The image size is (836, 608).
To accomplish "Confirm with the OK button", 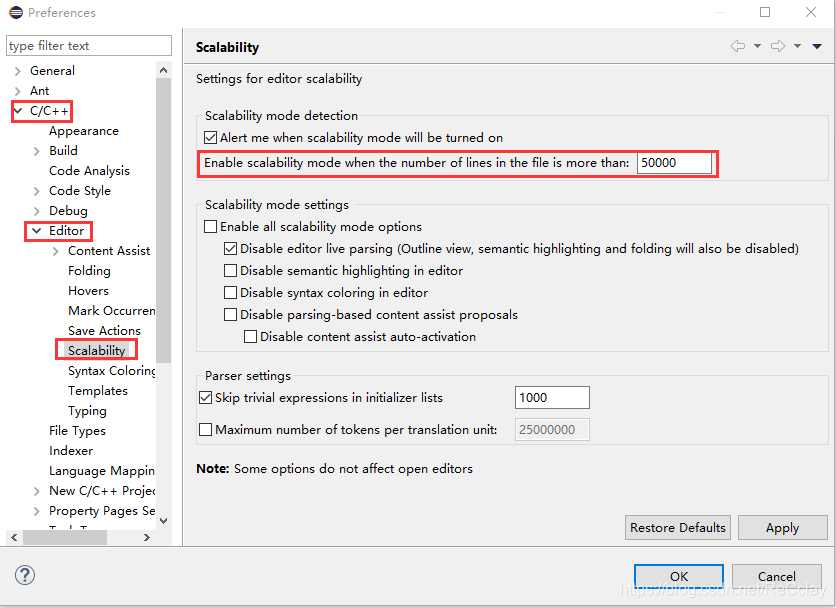I will point(679,577).
